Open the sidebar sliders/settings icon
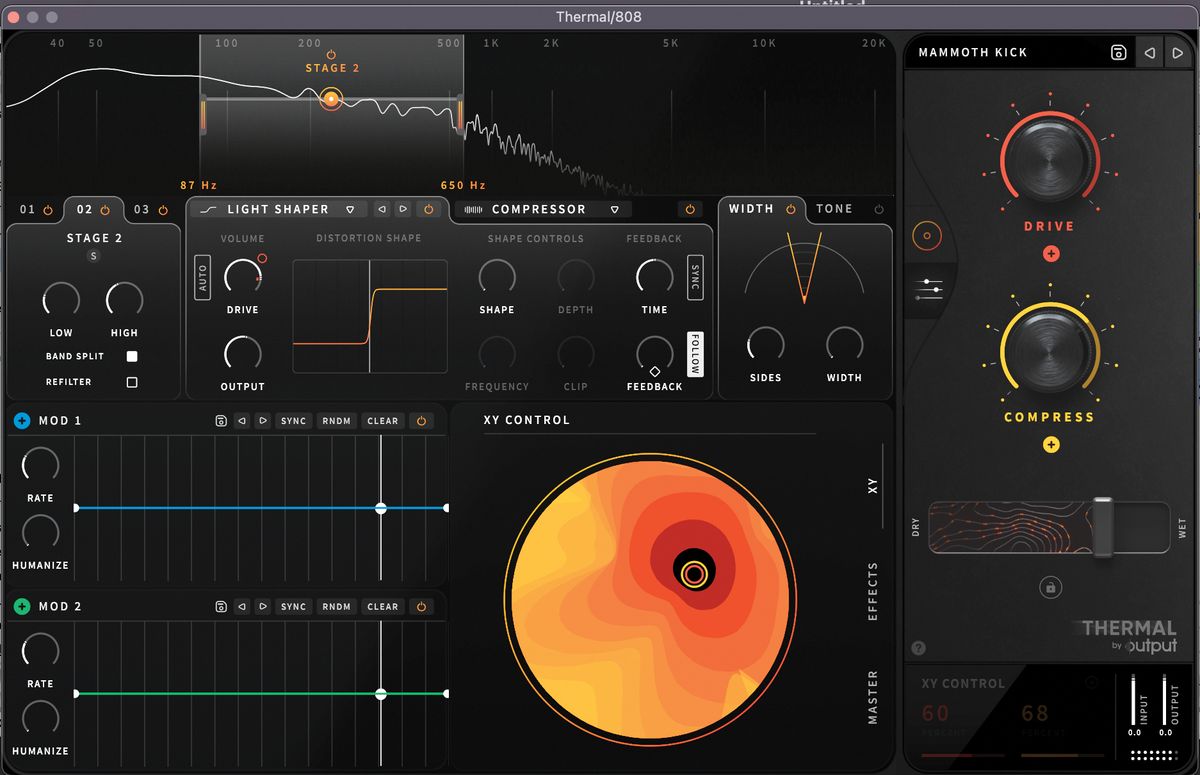1200x775 pixels. coord(929,290)
